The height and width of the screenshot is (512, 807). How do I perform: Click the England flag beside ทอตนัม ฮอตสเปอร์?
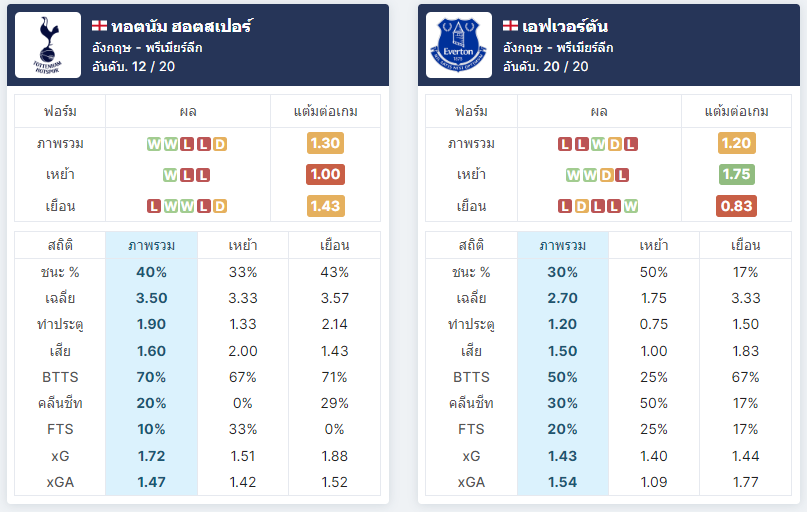coord(99,25)
